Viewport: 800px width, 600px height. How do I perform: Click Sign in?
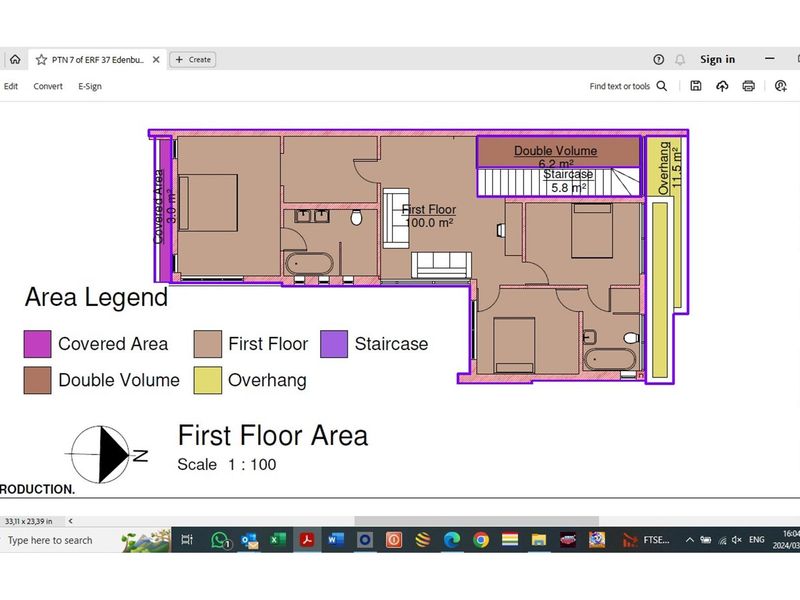717,60
